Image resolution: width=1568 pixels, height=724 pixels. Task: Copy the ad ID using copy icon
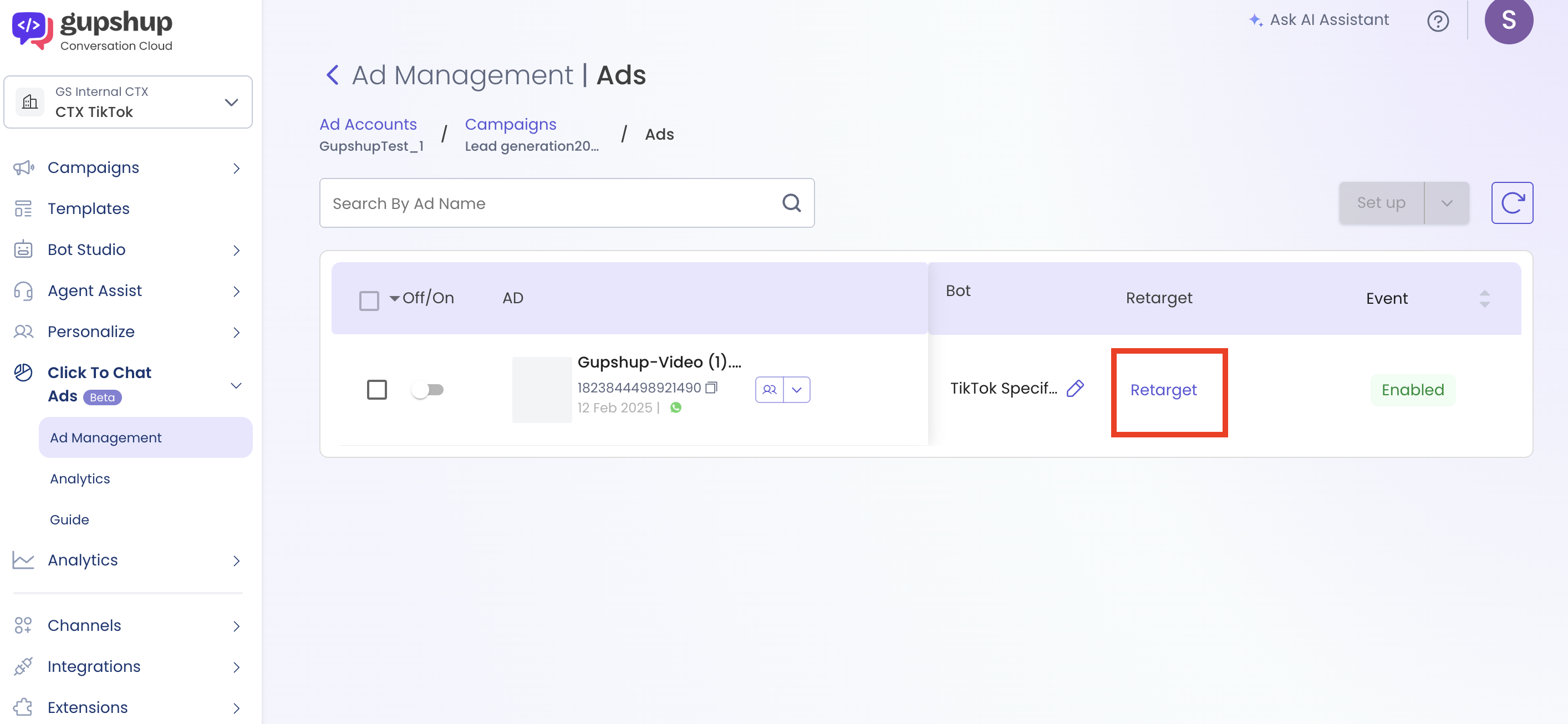[x=711, y=388]
